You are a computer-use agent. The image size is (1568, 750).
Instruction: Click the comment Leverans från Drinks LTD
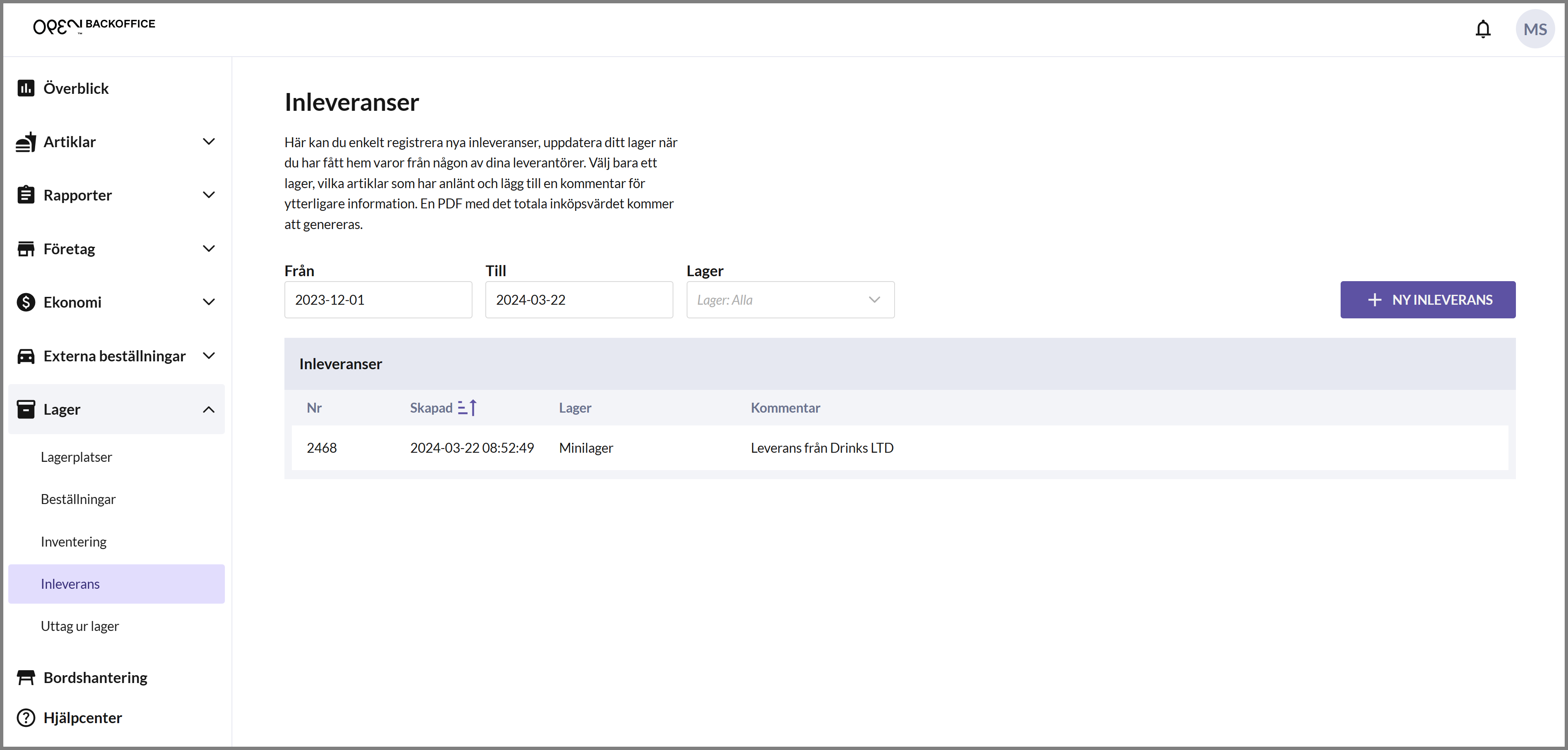tap(822, 448)
